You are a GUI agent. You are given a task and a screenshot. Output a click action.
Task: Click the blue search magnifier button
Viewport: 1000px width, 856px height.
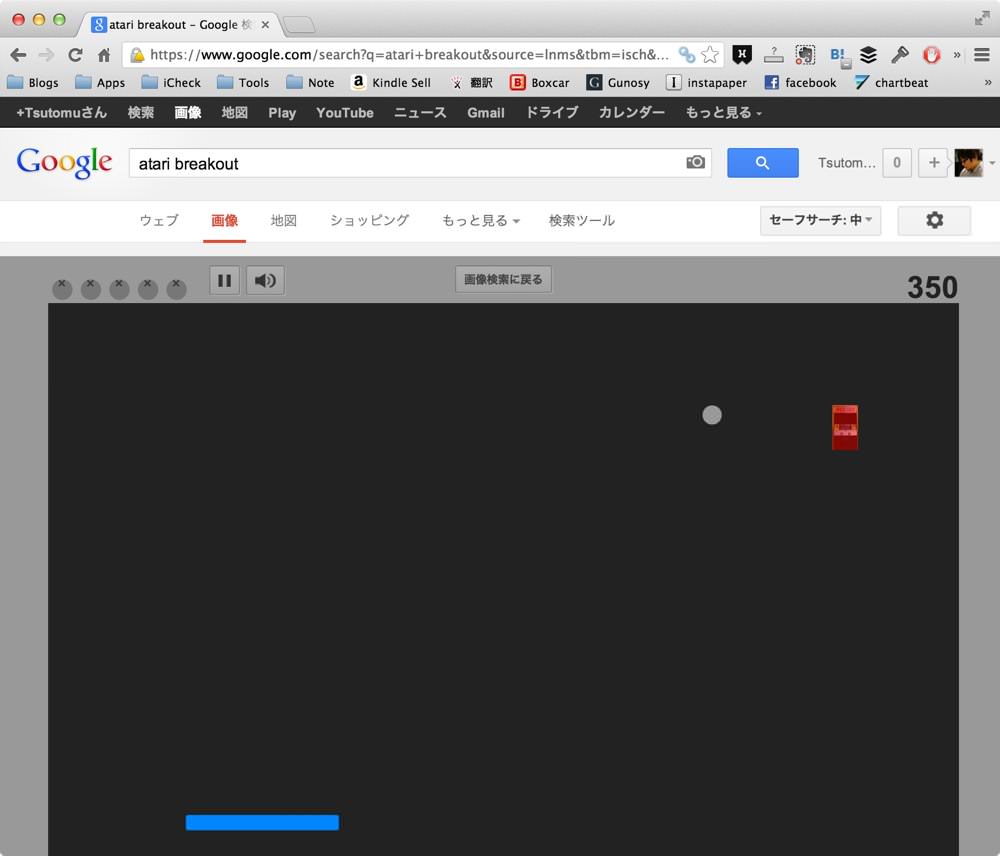(x=763, y=163)
